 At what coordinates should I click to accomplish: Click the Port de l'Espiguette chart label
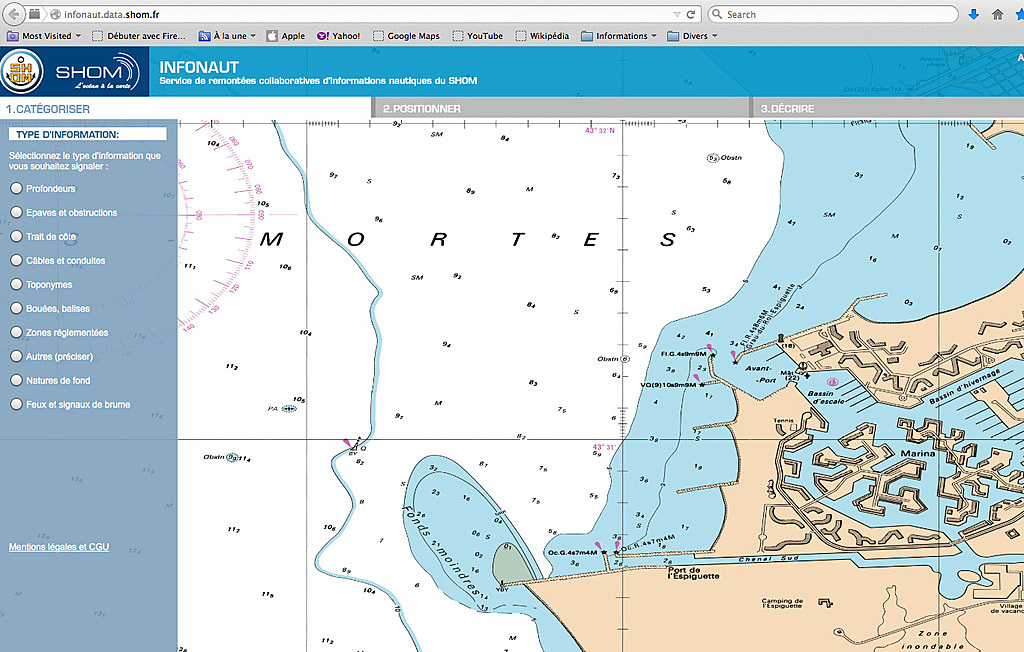pos(694,573)
